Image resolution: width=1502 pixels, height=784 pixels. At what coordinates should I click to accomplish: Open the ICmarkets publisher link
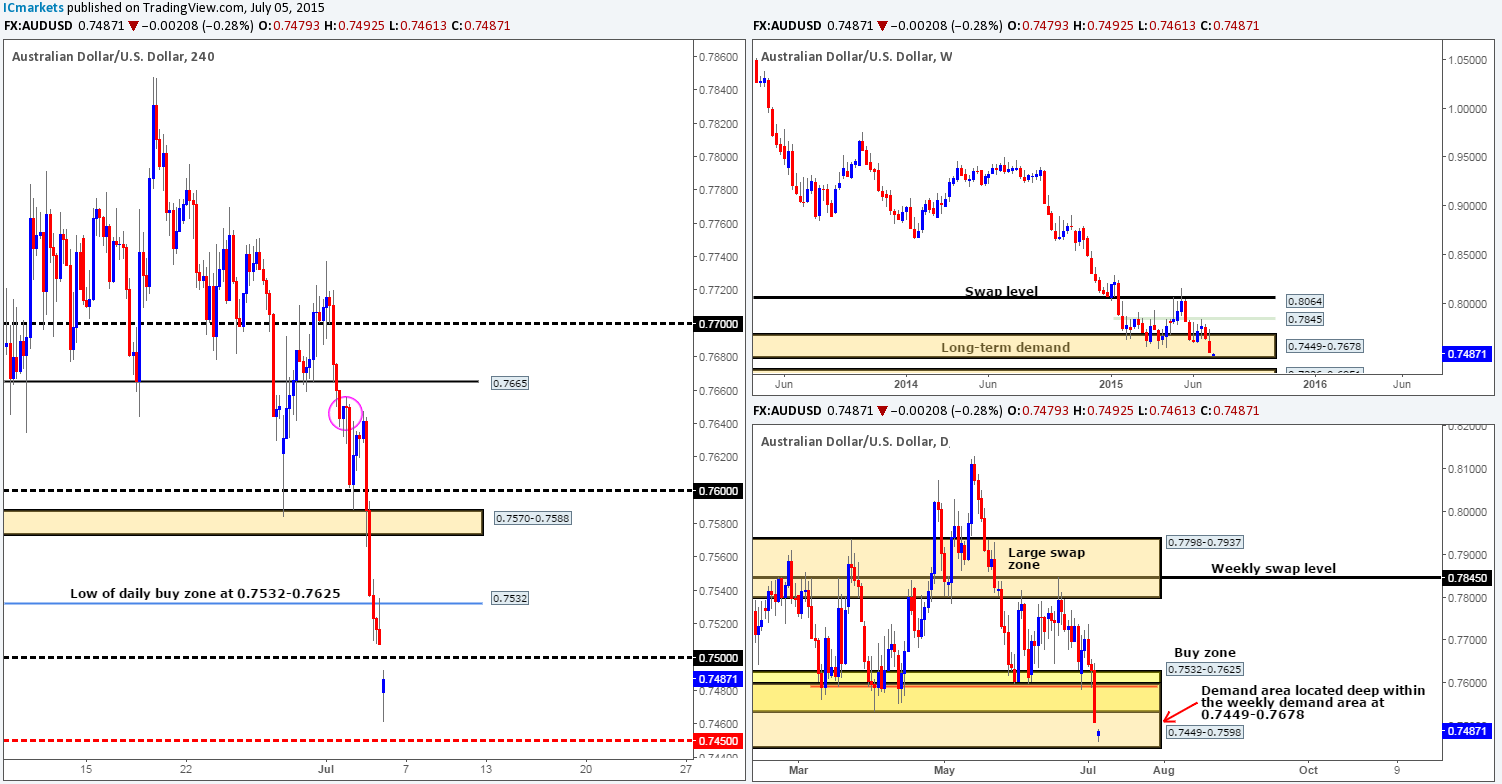click(x=35, y=8)
